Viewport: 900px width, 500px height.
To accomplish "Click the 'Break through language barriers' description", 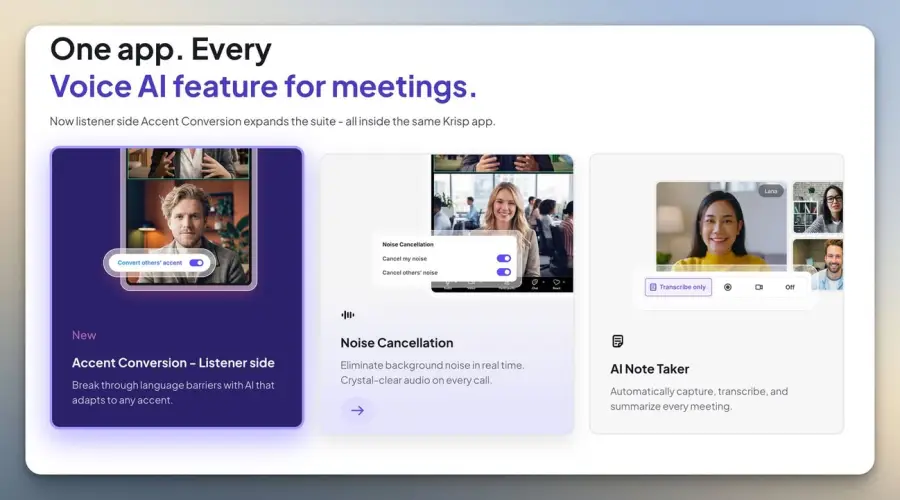I will tap(173, 393).
